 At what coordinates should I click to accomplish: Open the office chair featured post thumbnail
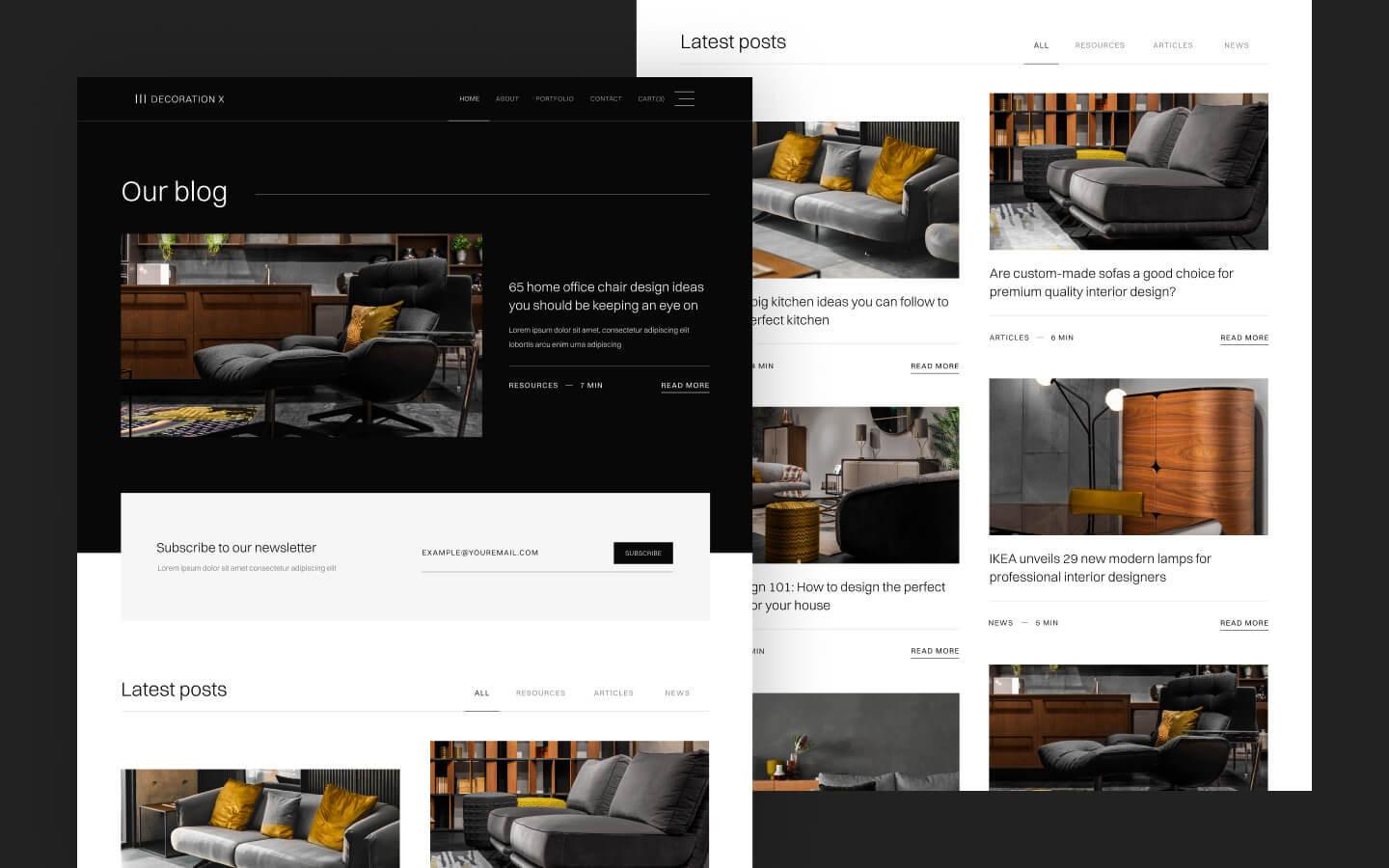pyautogui.click(x=301, y=335)
